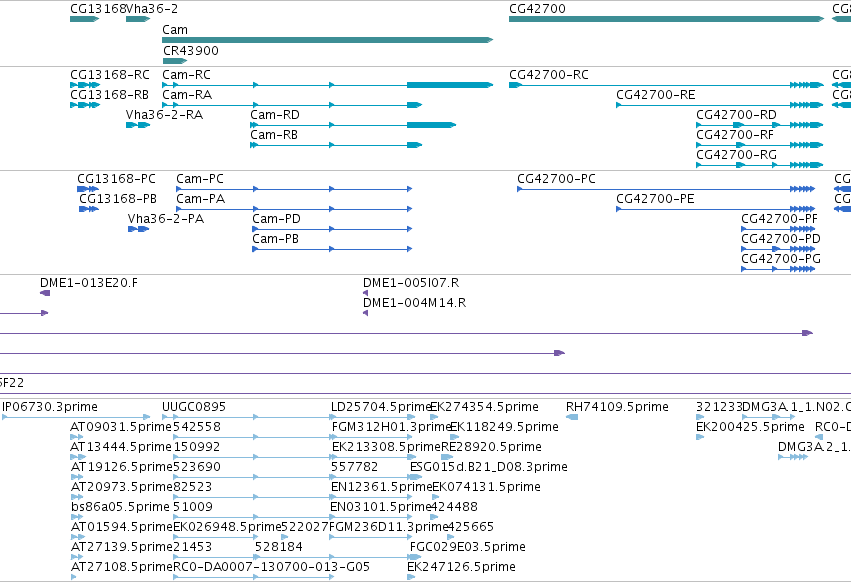Click the AT13444.5prime EST label
The image size is (851, 582).
click(121, 447)
